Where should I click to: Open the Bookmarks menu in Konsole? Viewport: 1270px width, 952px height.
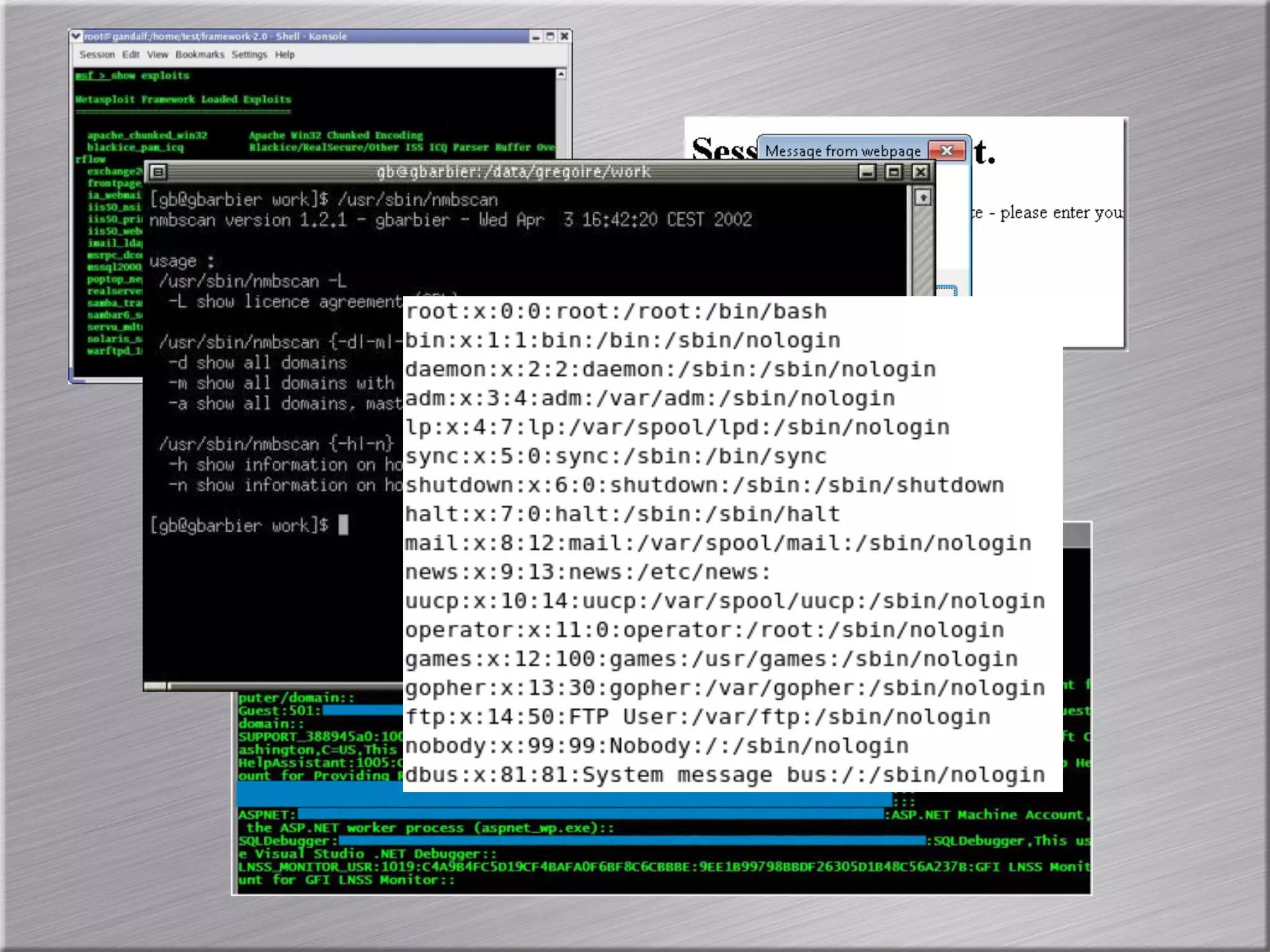click(200, 55)
